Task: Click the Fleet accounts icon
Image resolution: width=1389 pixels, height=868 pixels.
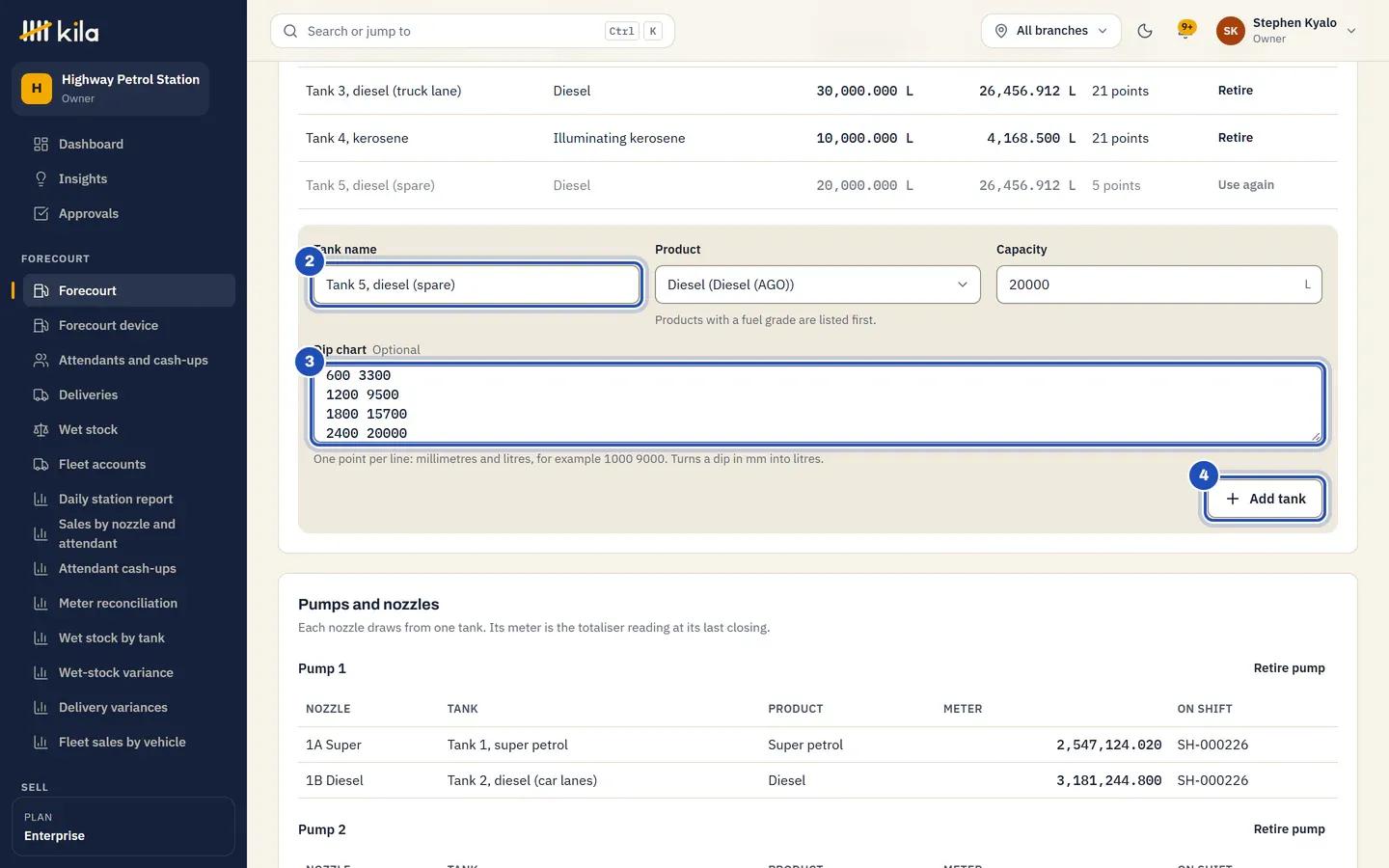Action: (41, 465)
